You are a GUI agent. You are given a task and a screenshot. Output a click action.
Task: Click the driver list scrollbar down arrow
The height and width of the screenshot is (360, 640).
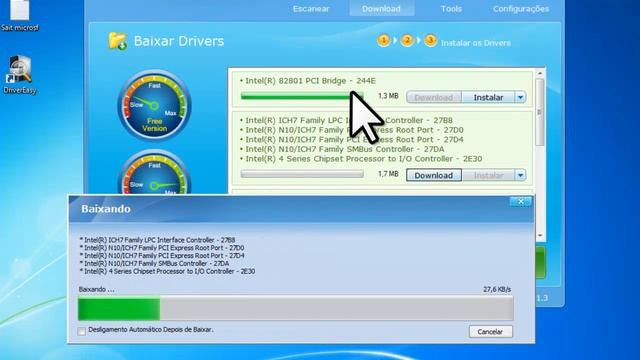click(x=540, y=236)
